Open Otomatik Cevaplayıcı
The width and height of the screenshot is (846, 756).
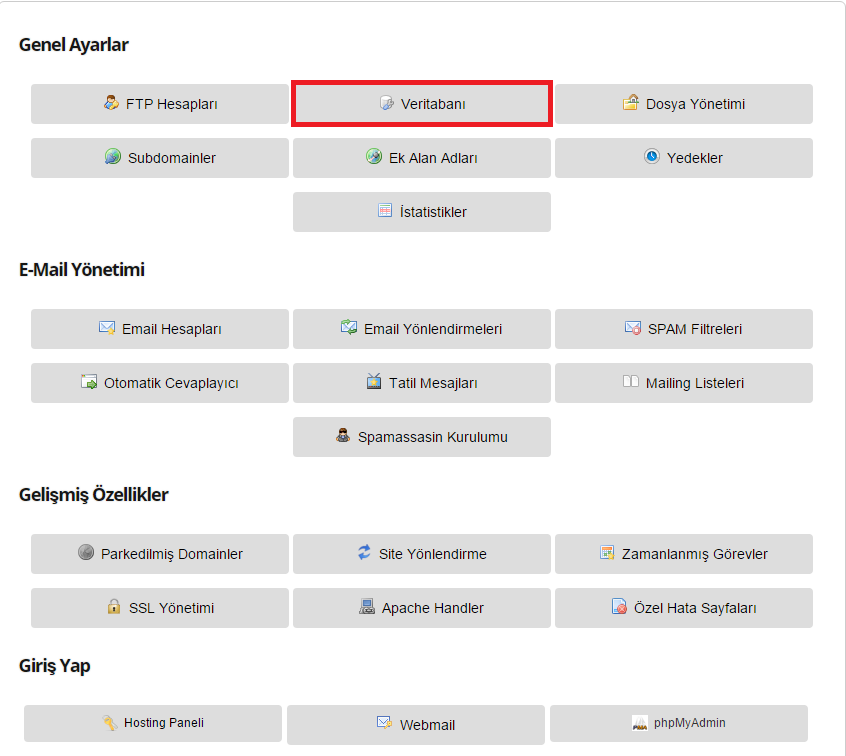[160, 383]
